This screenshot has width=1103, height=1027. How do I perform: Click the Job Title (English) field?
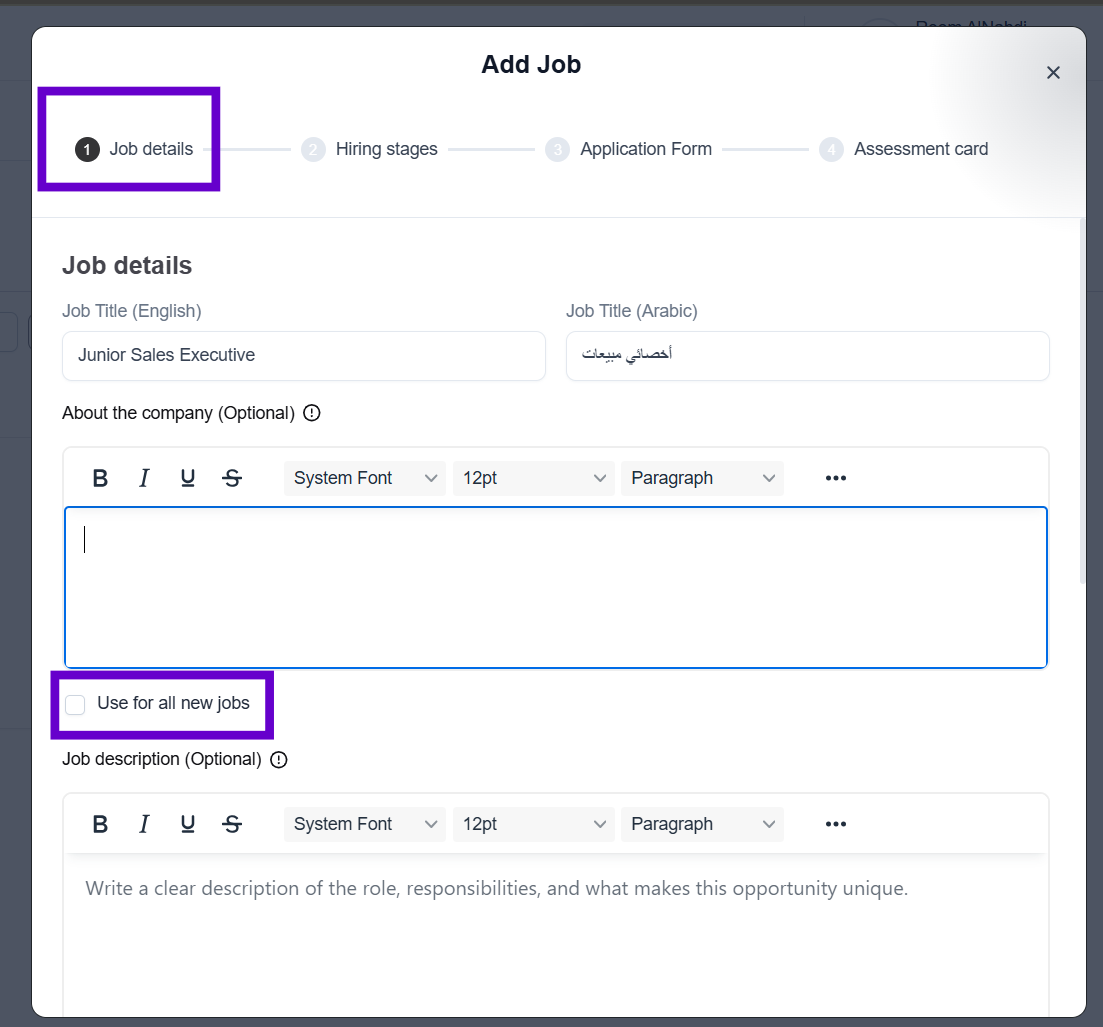coord(303,355)
